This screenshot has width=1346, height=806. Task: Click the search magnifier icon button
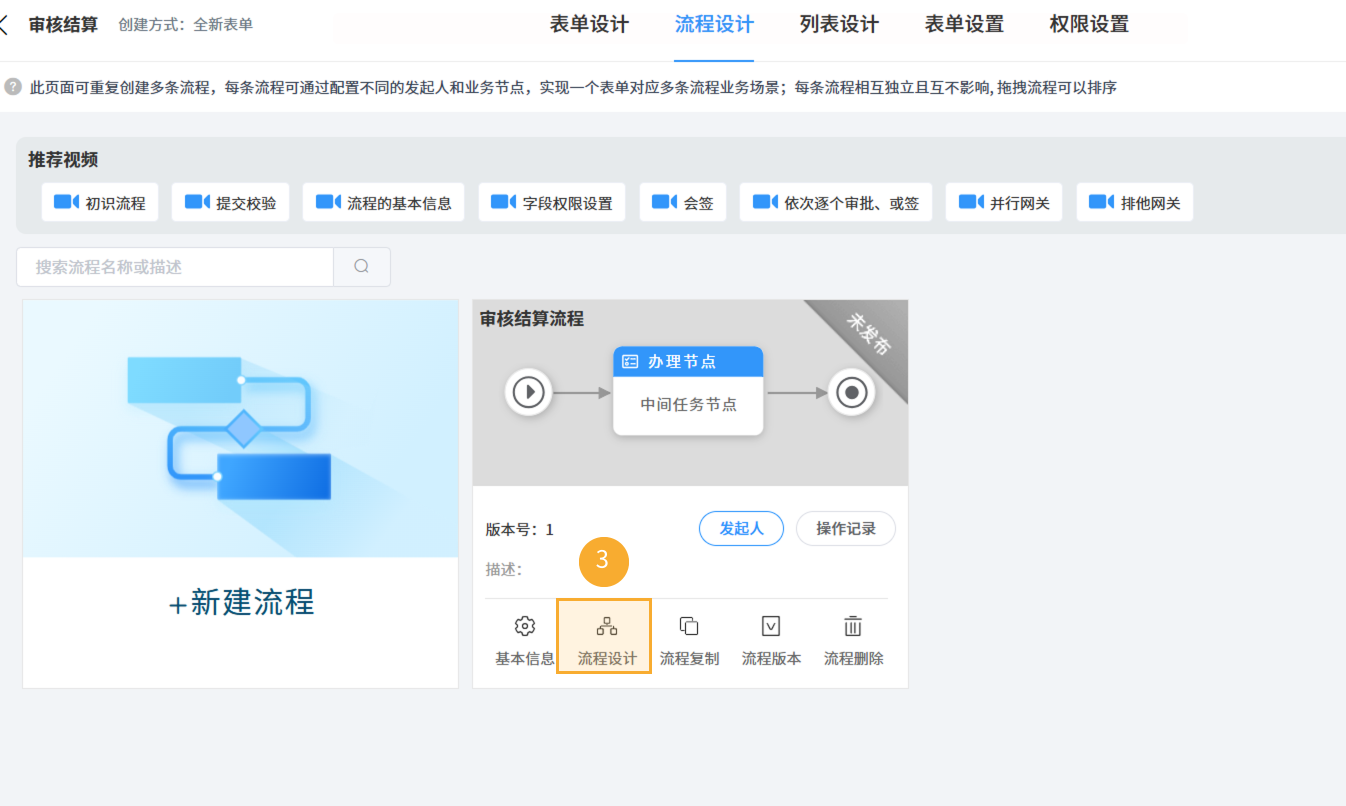click(362, 267)
